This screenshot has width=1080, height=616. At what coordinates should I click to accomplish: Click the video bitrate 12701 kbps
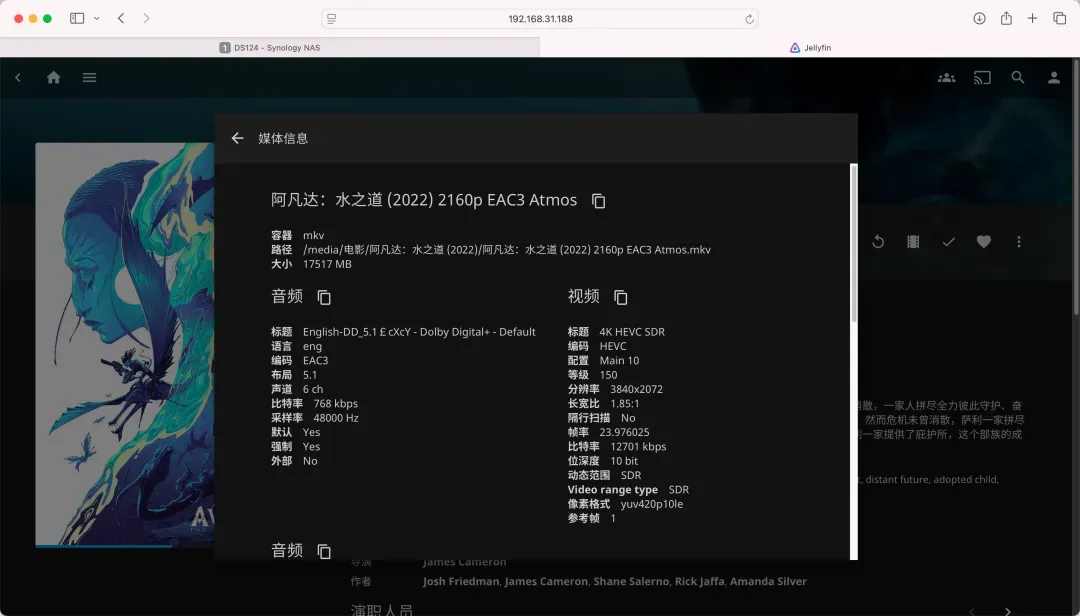(638, 447)
